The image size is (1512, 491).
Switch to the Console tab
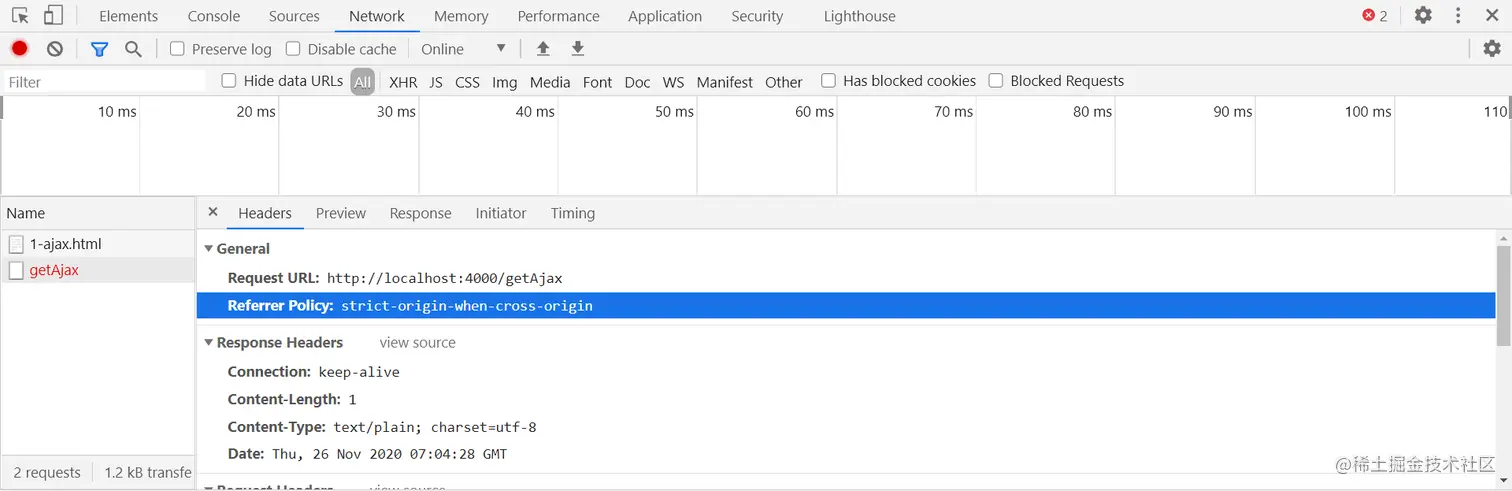(214, 16)
